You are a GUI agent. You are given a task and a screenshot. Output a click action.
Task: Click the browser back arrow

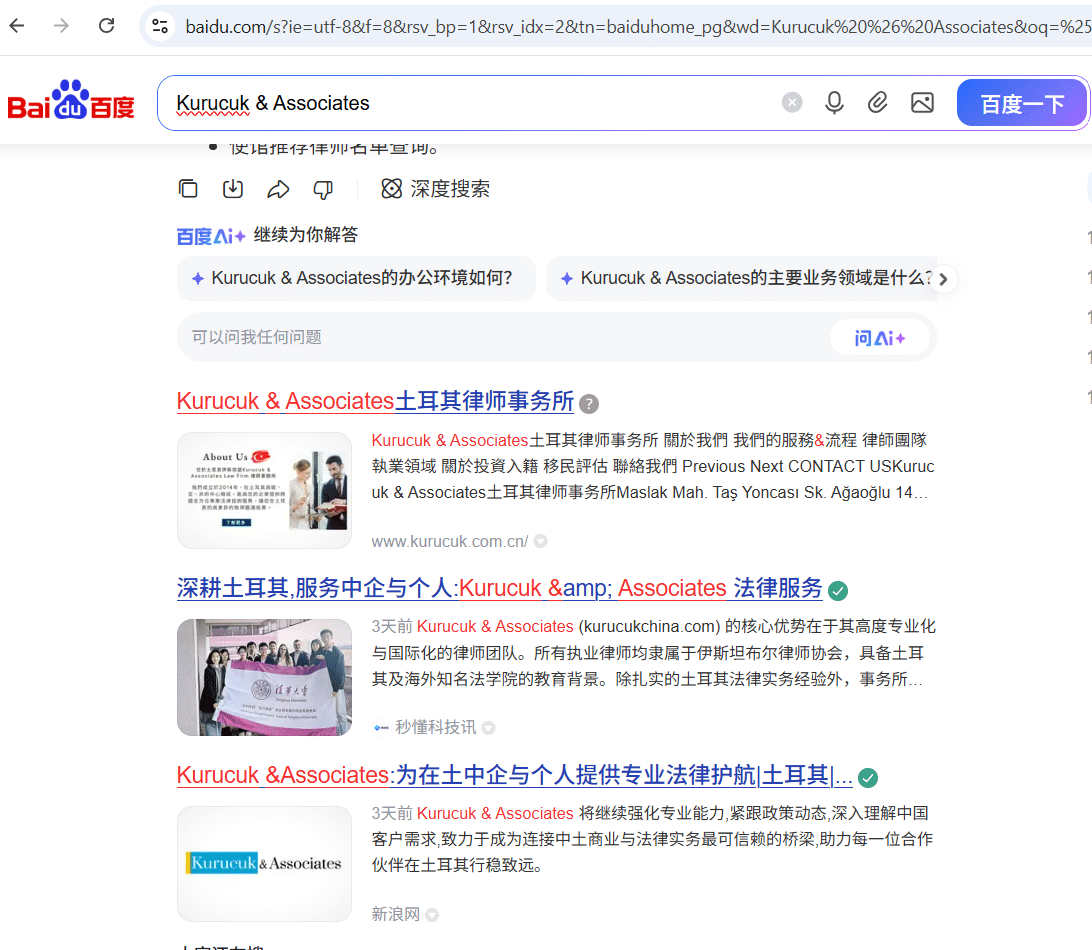[x=17, y=26]
